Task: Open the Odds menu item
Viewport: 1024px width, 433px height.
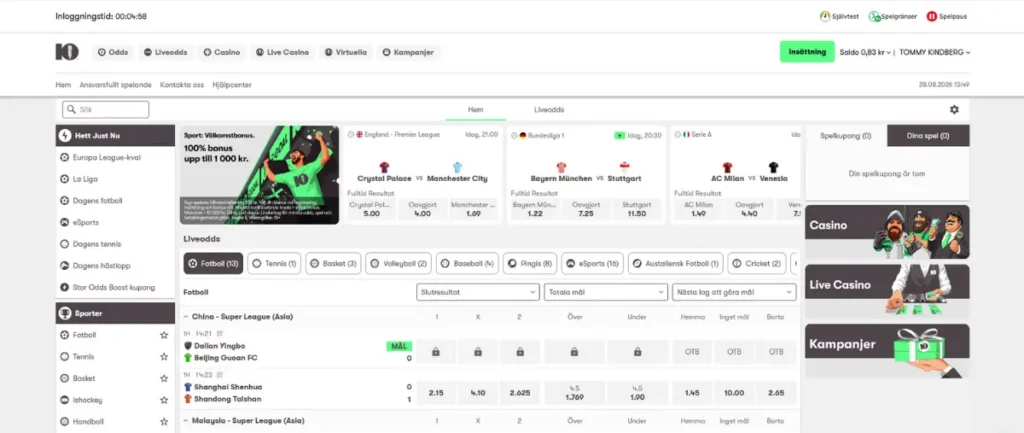Action: point(113,52)
